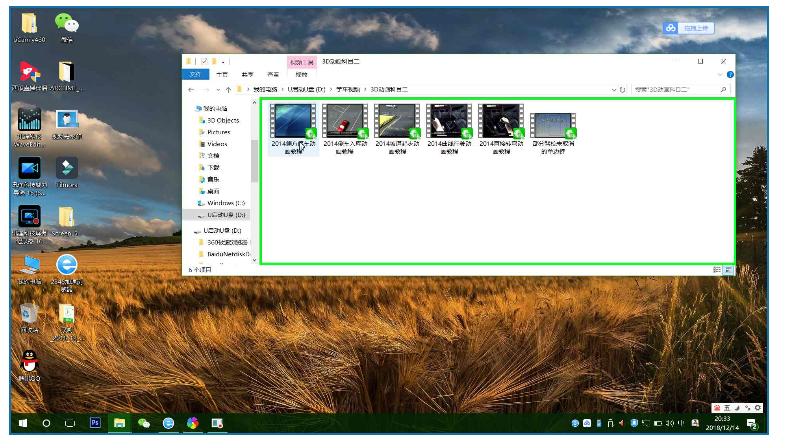Open the View ribbon tab
Viewport: 794px width, 448px height.
(x=273, y=74)
